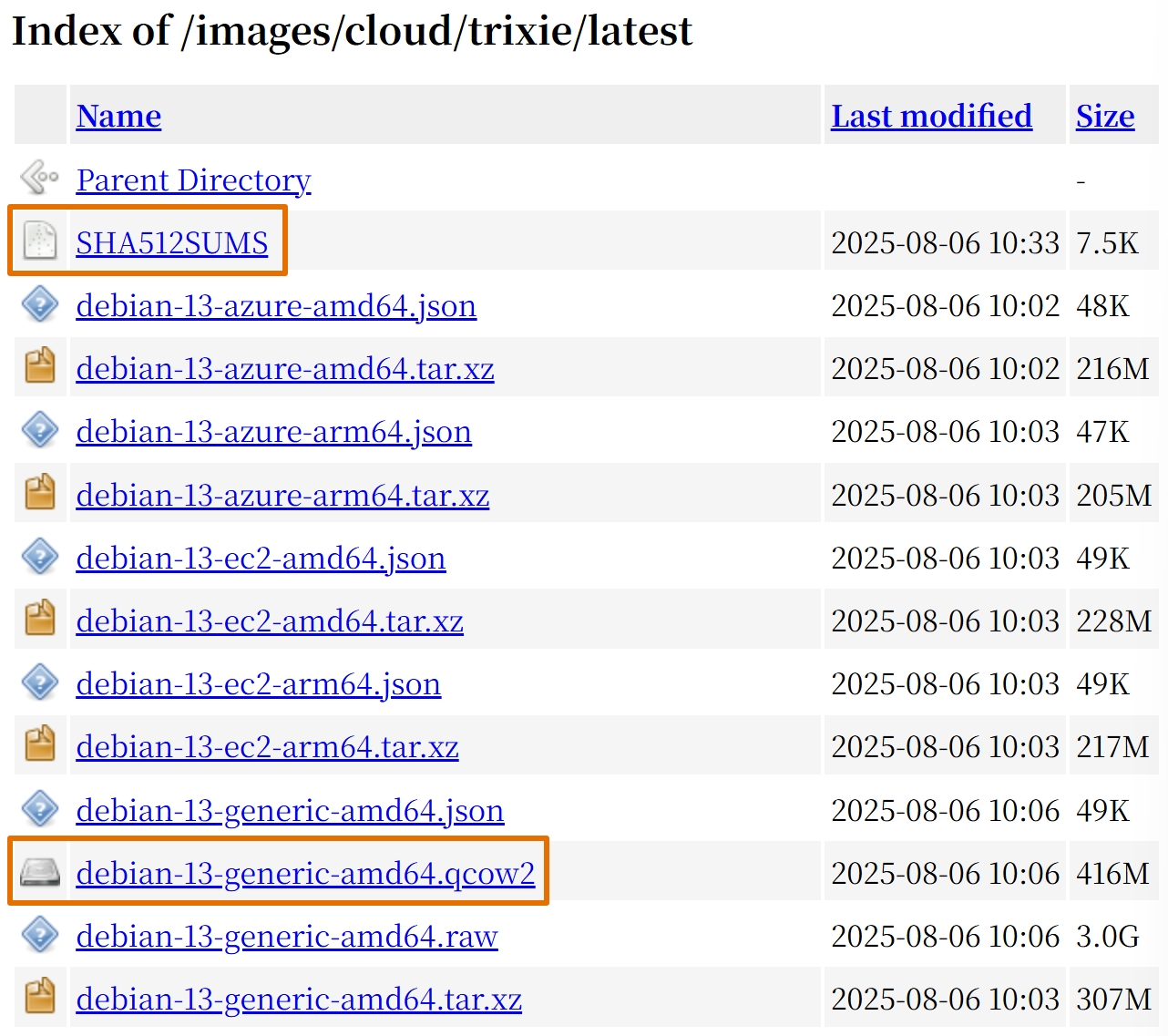Viewport: 1168px width, 1036px height.
Task: Click the text file icon next to SHA512SUMS
Action: 39,241
